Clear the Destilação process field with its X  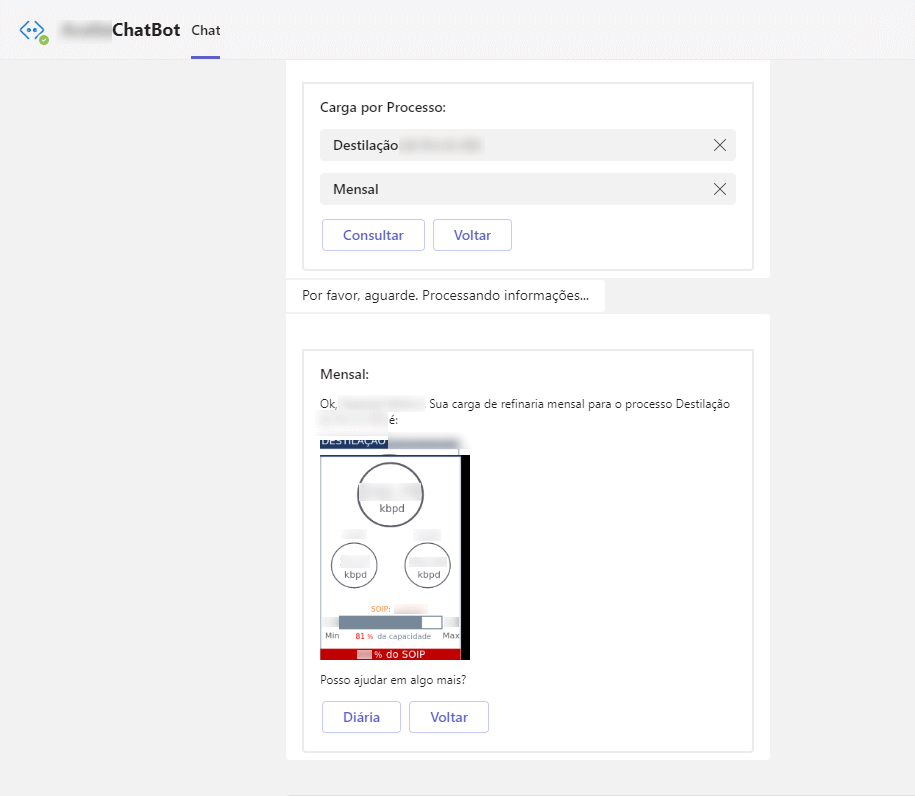(x=719, y=145)
